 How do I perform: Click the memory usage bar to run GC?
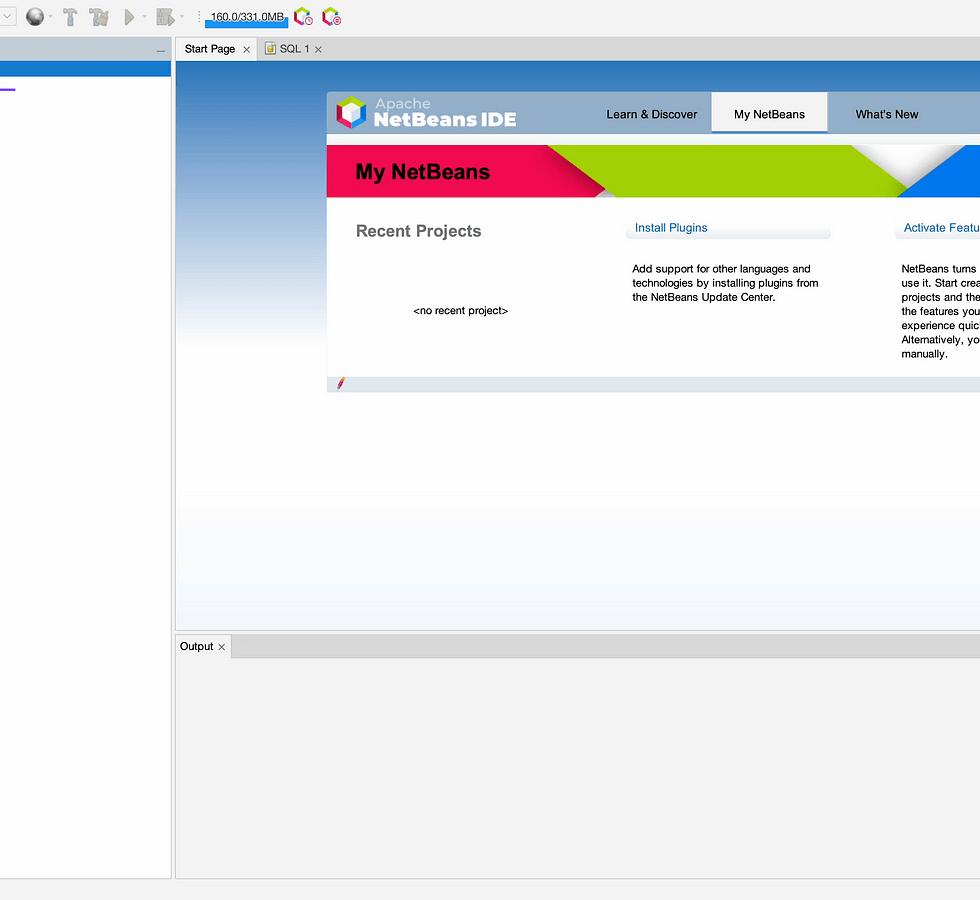(246, 17)
